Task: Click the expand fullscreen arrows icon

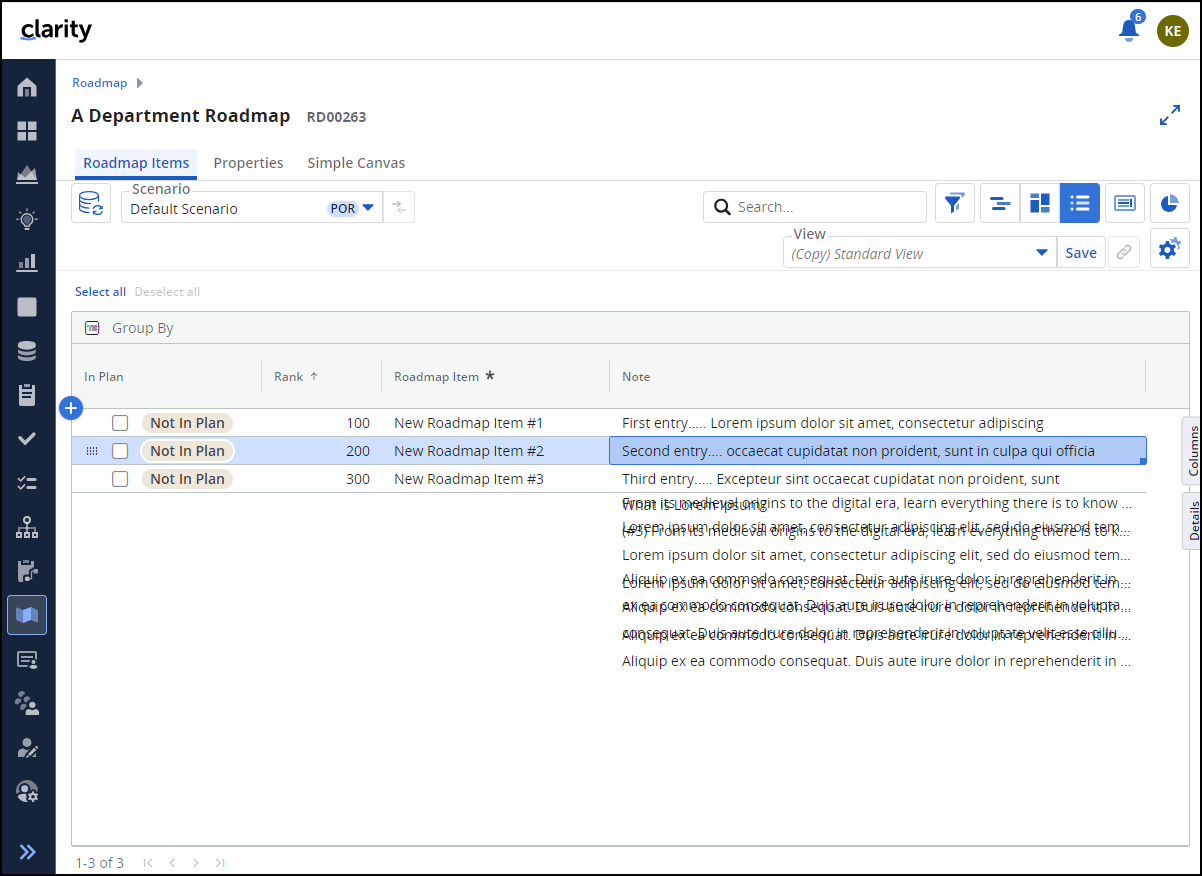Action: (x=1169, y=116)
